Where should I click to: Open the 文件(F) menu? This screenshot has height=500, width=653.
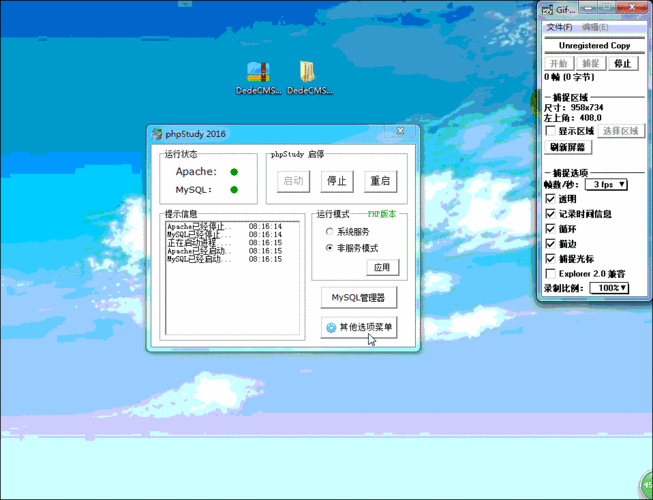click(558, 27)
